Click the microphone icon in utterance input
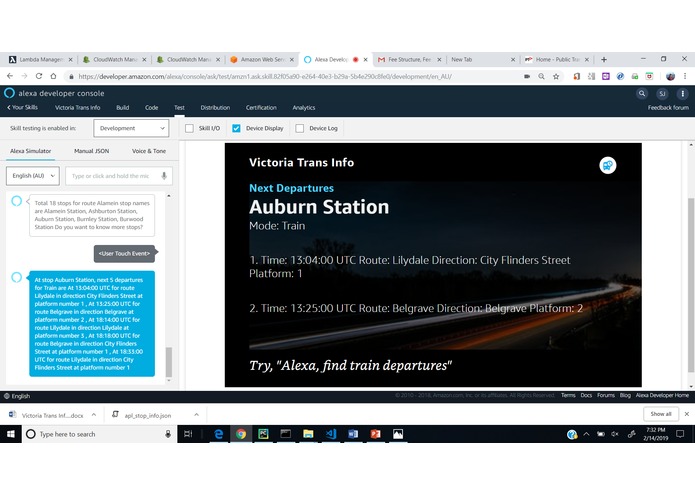This screenshot has width=695, height=494. [x=164, y=176]
